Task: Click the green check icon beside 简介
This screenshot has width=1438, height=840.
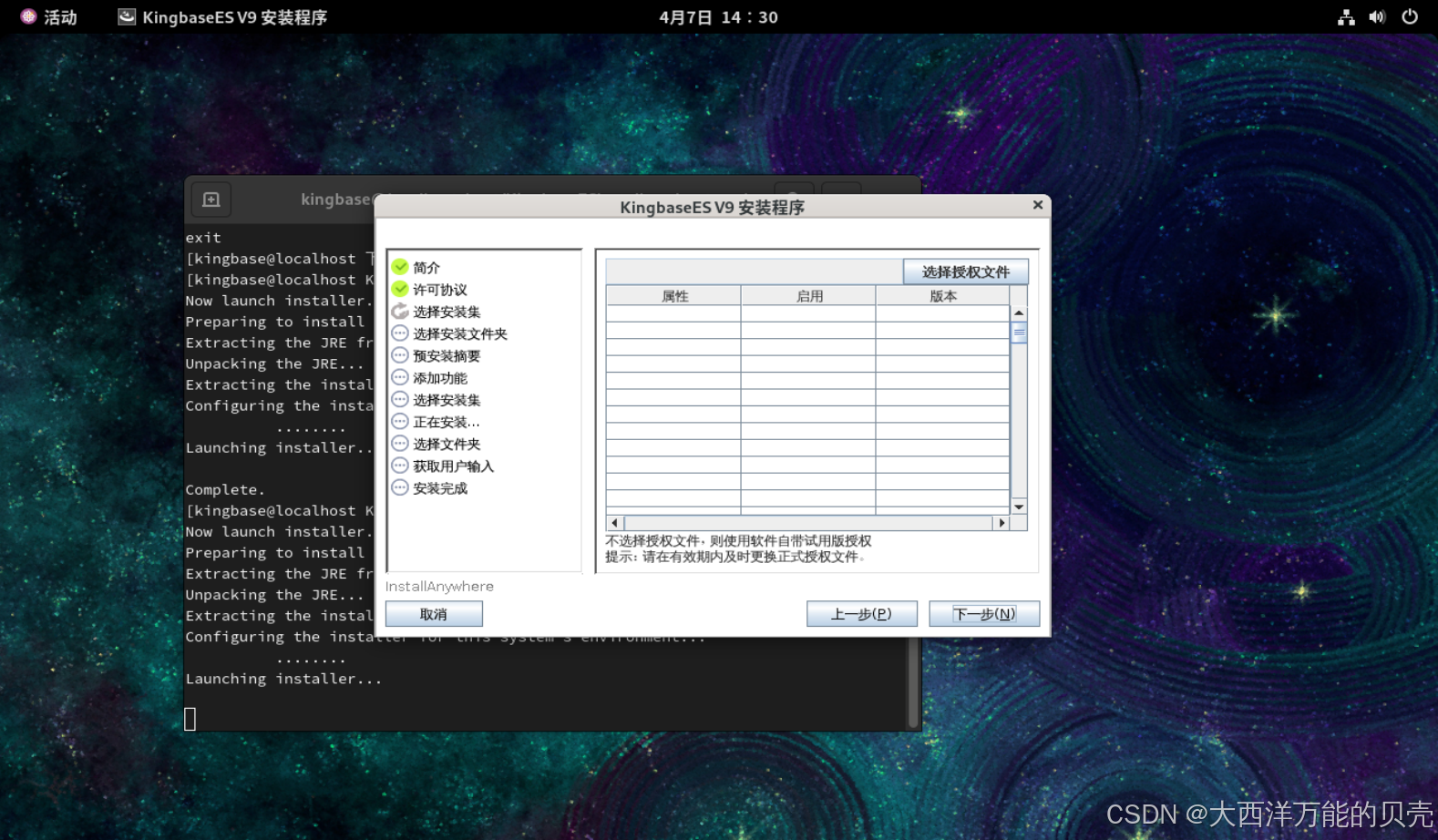Action: tap(400, 267)
